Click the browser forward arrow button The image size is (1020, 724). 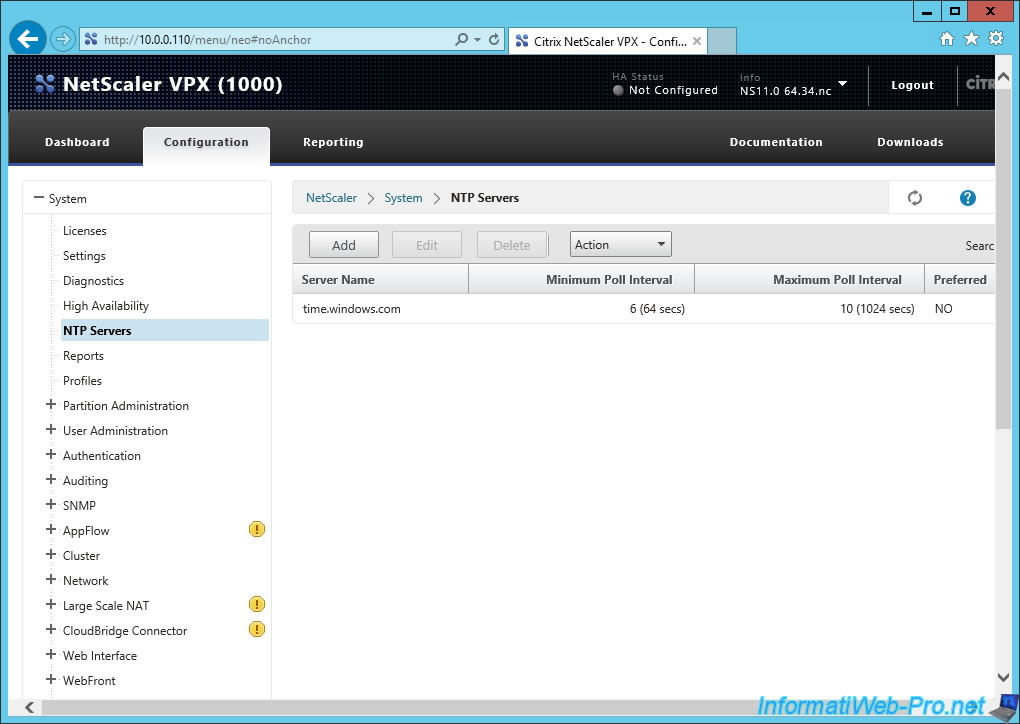coord(63,39)
